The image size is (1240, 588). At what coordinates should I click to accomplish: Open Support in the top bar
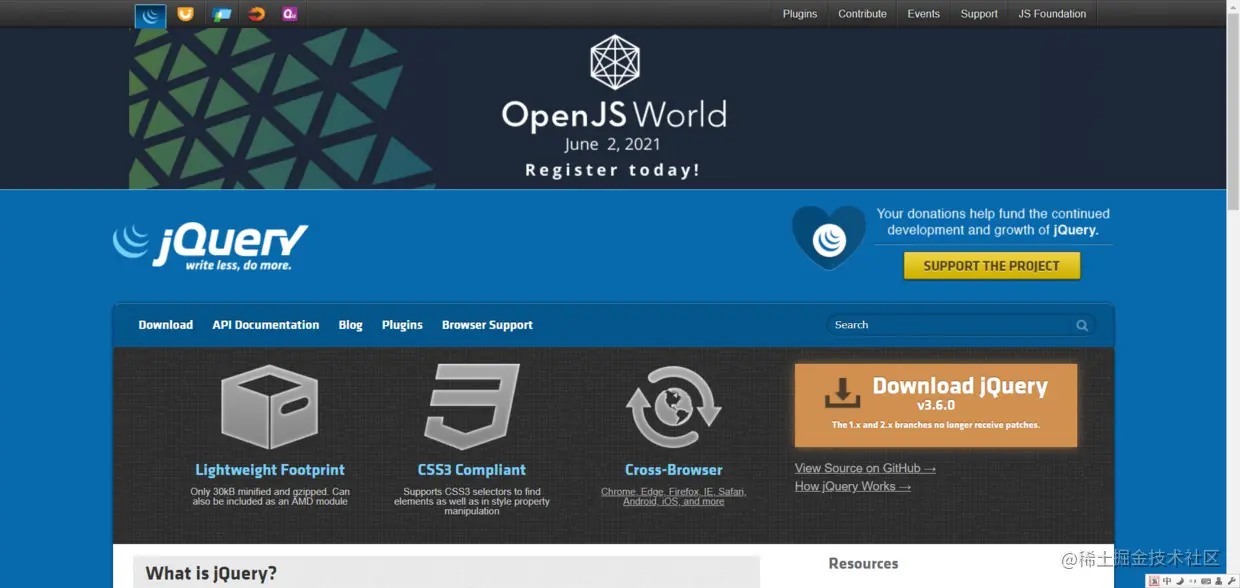pyautogui.click(x=979, y=14)
